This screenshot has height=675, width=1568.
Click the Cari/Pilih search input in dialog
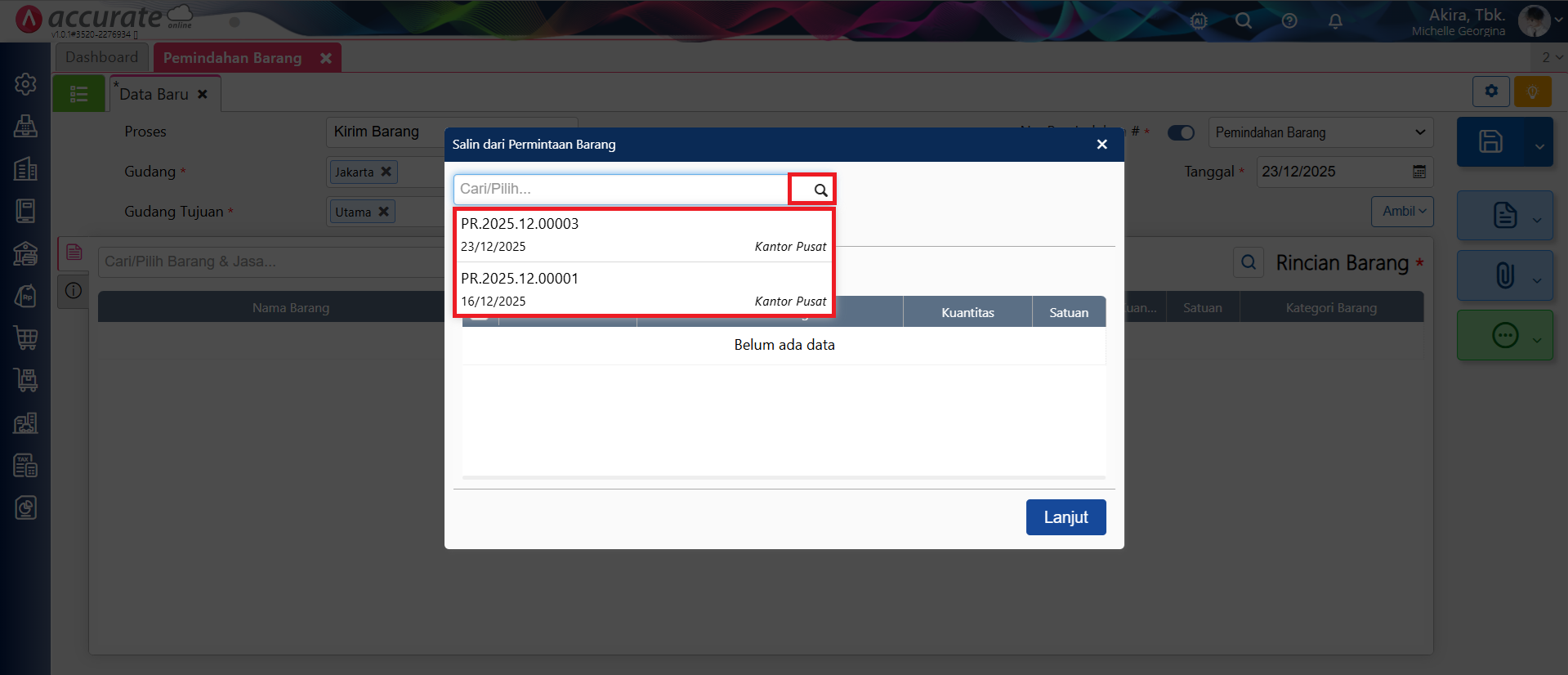[x=621, y=190]
